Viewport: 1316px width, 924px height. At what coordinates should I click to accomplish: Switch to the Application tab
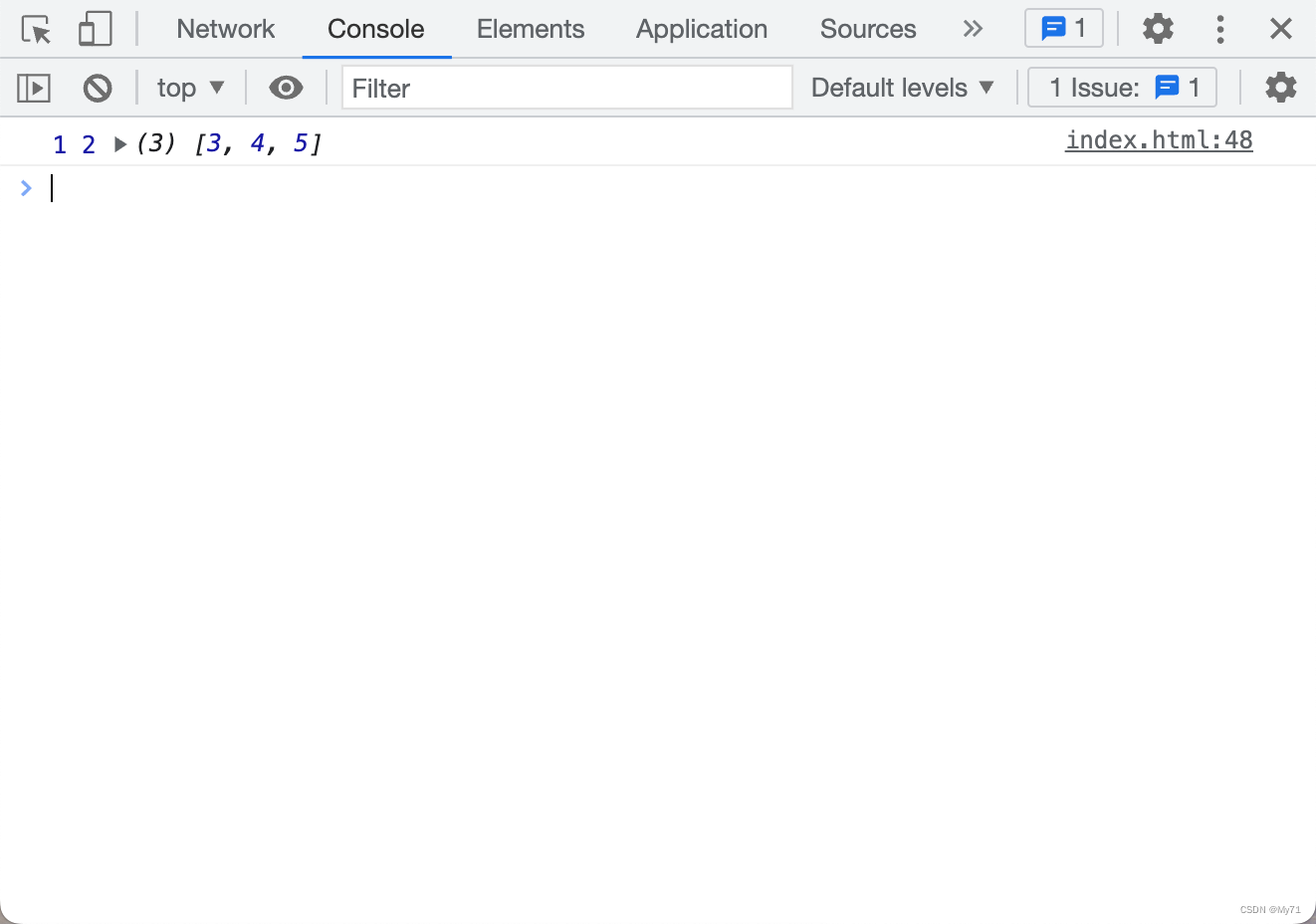701,29
